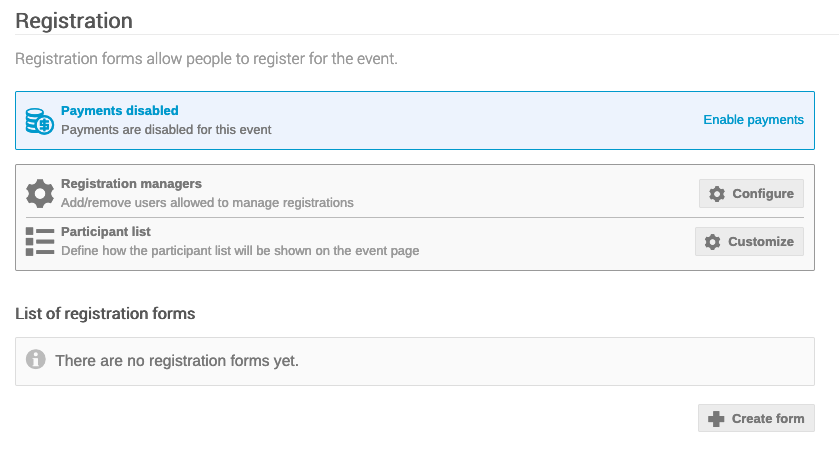Click the coins payment icon
Screen dimensions: 839x453
click(40, 121)
